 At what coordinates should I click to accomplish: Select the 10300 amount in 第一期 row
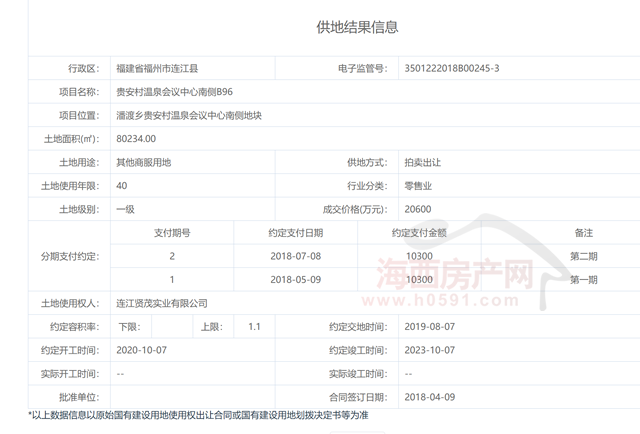click(419, 280)
